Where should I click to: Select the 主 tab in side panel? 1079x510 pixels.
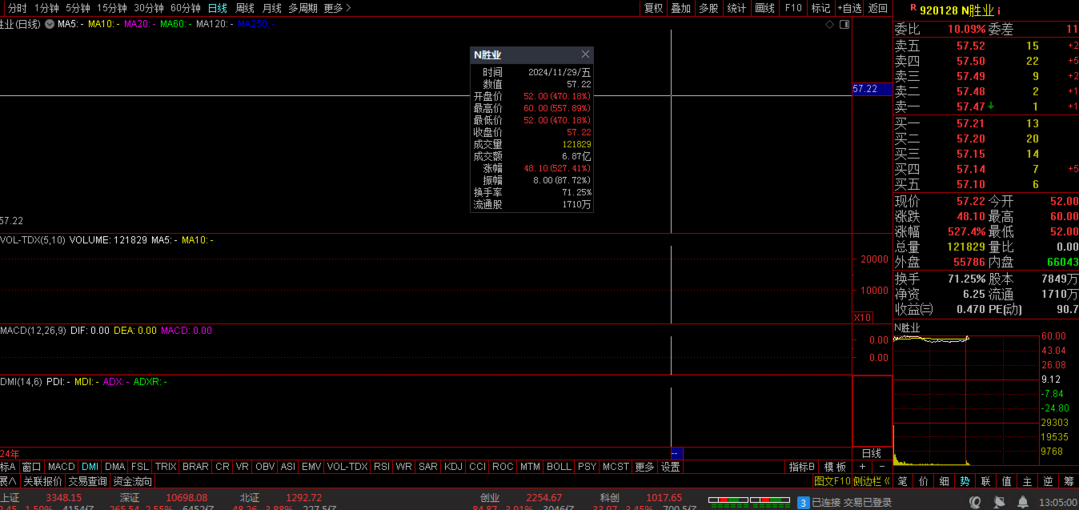(x=1027, y=480)
